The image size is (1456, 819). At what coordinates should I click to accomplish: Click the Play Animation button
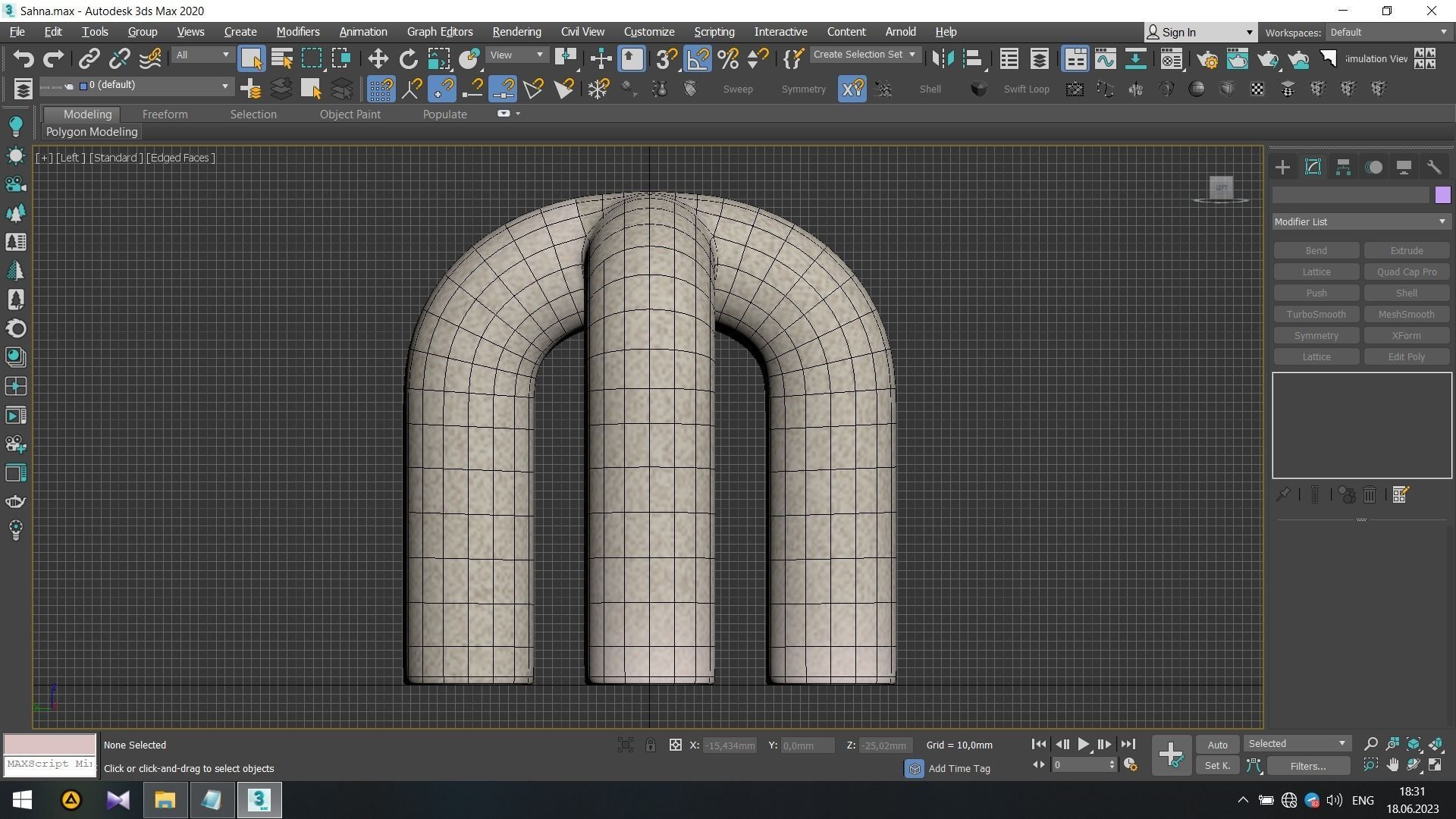(1083, 745)
